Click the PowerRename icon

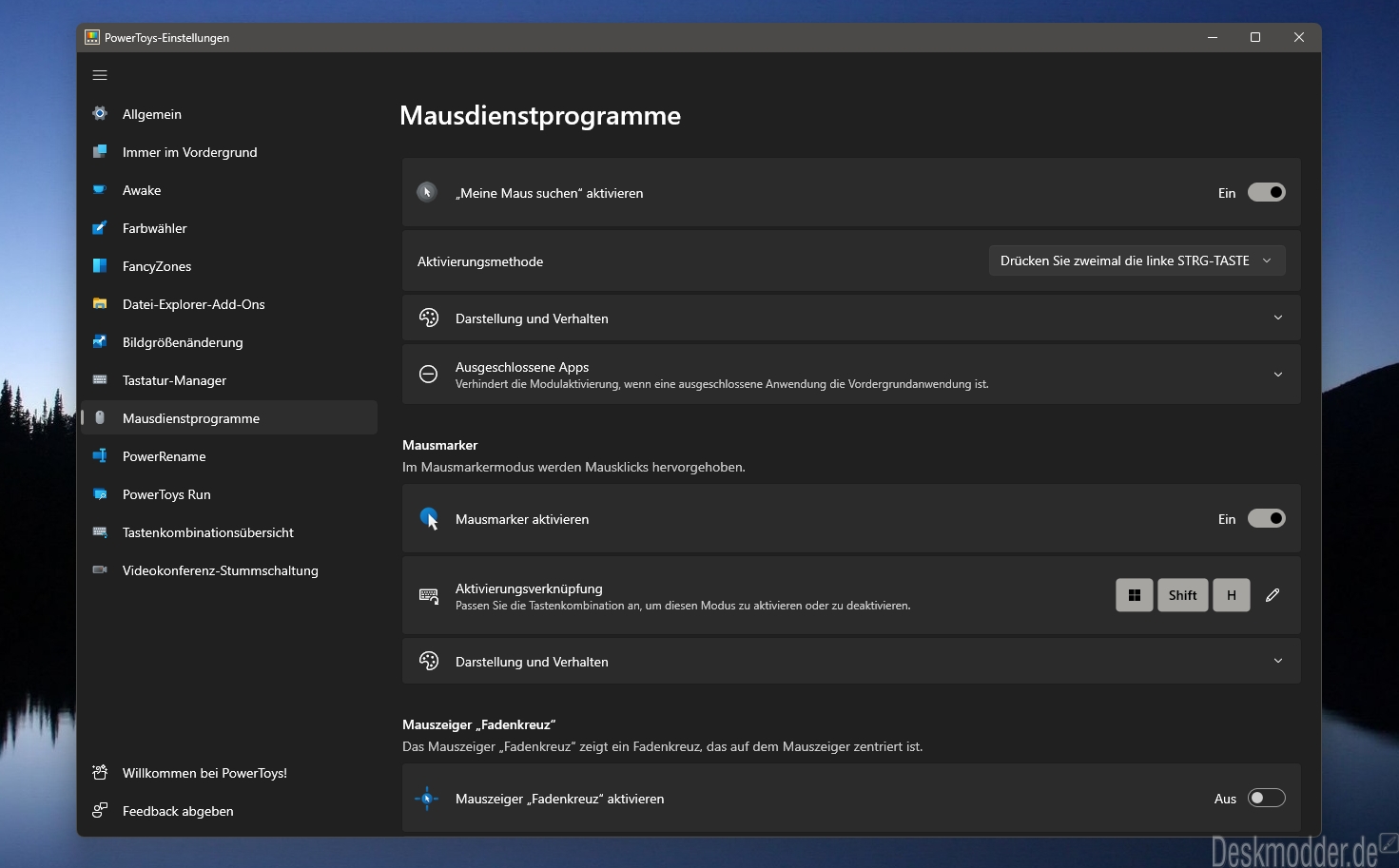coord(100,456)
